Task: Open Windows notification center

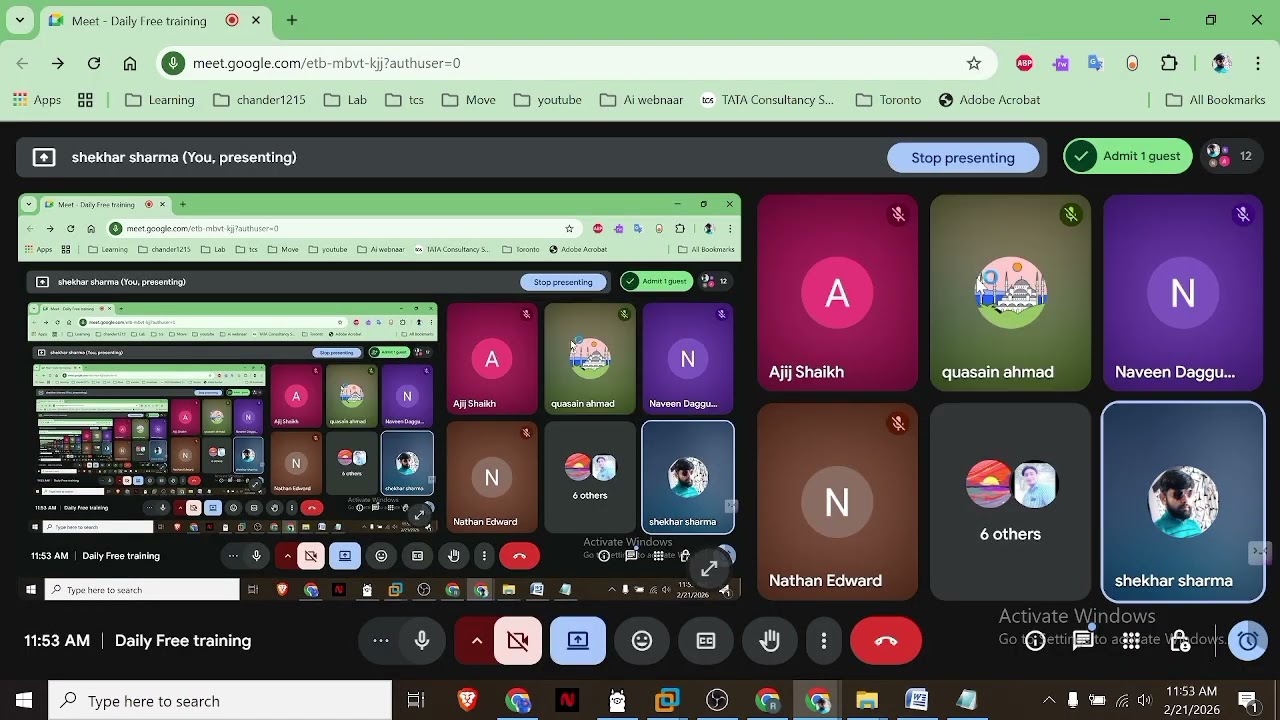Action: tap(1248, 701)
